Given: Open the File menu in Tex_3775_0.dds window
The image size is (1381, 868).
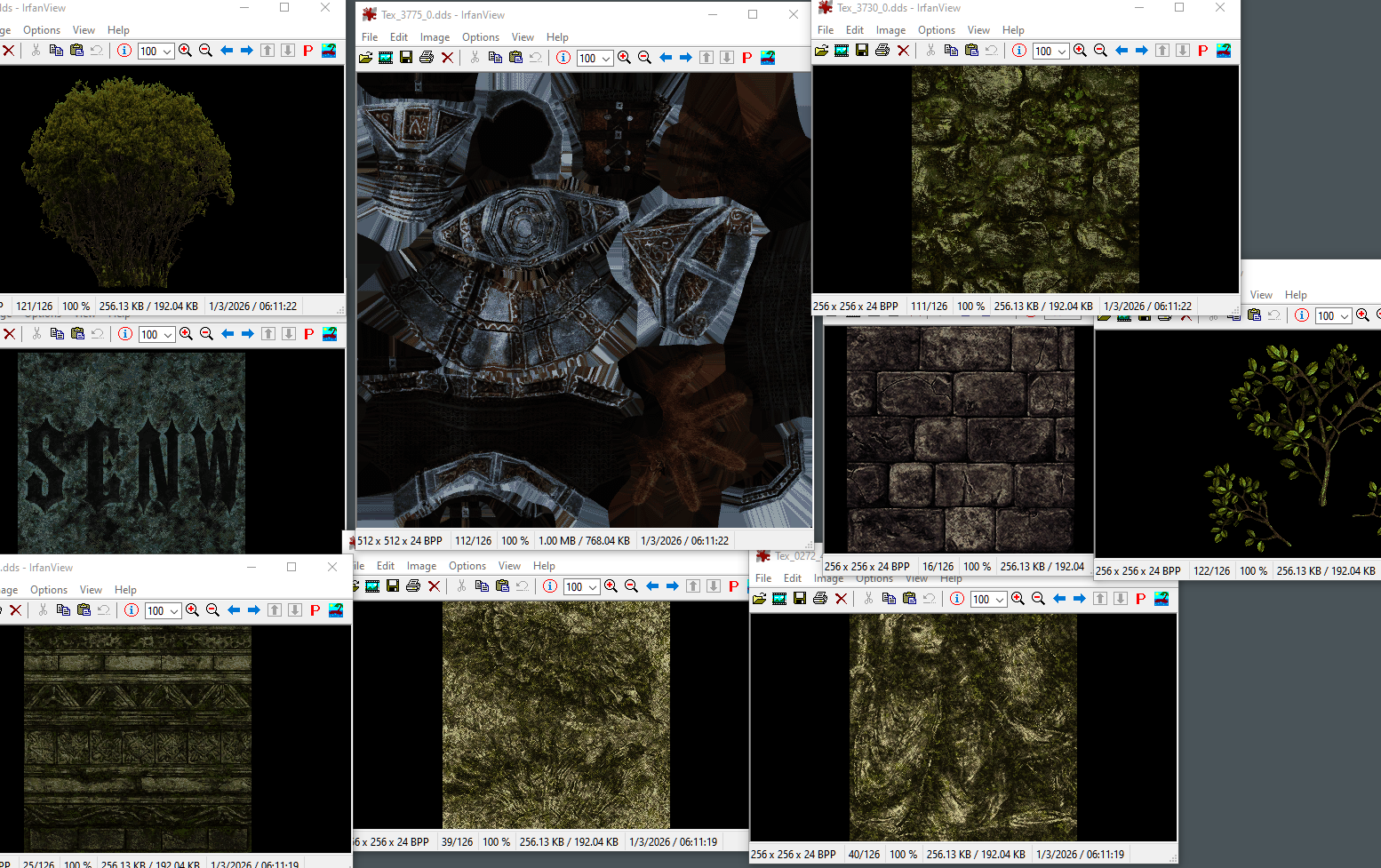Looking at the screenshot, I should (370, 37).
